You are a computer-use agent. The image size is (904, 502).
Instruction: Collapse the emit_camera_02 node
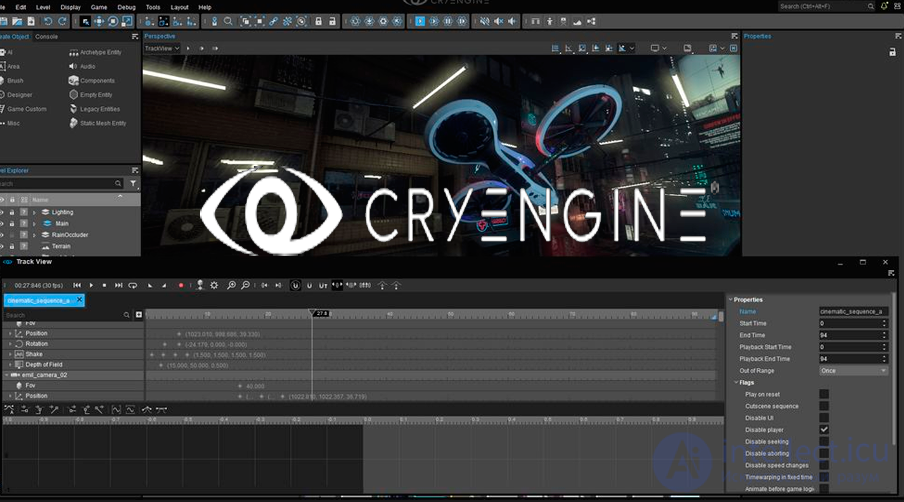pos(6,375)
